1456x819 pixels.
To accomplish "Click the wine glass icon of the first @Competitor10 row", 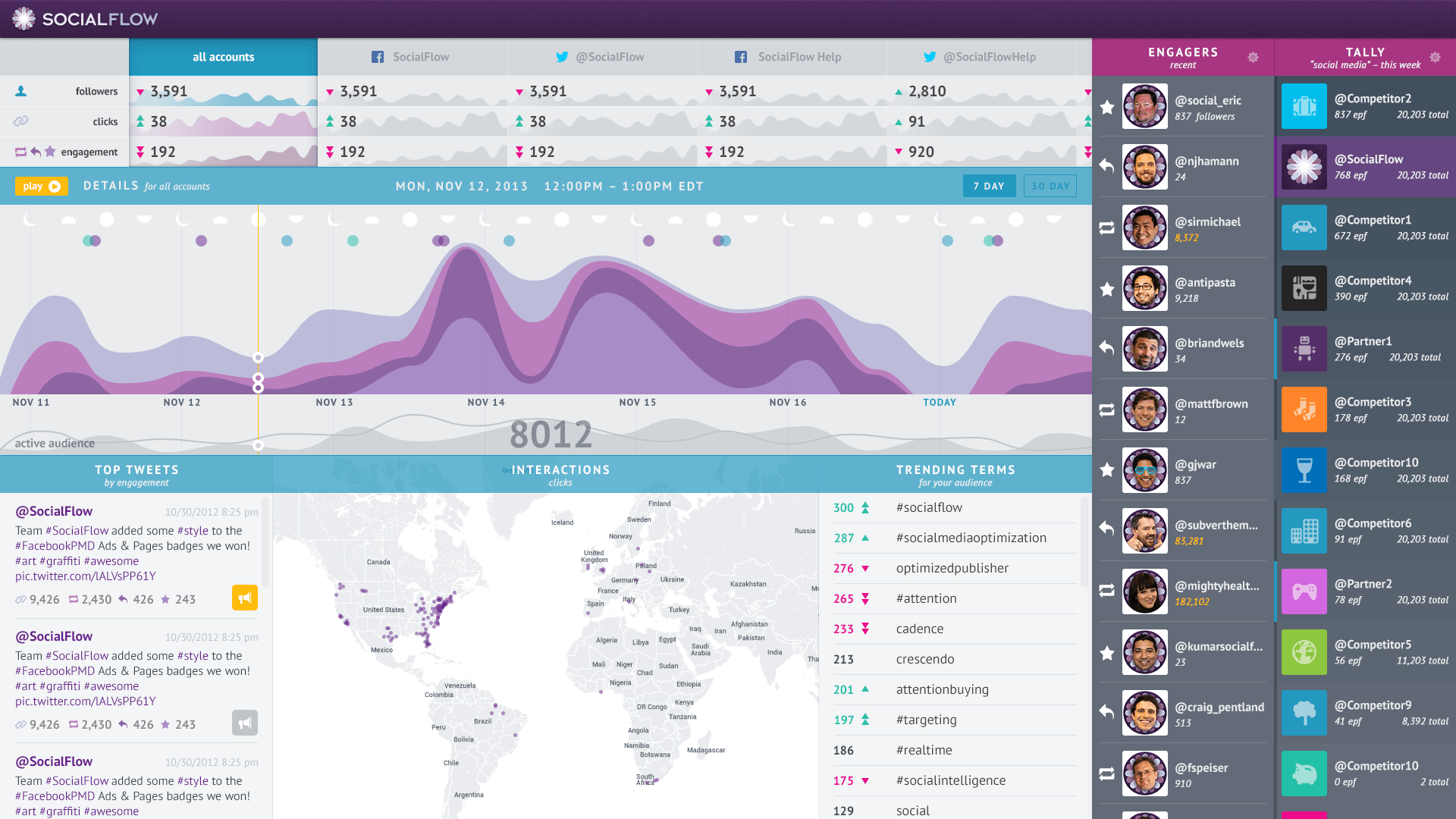I will (x=1304, y=470).
